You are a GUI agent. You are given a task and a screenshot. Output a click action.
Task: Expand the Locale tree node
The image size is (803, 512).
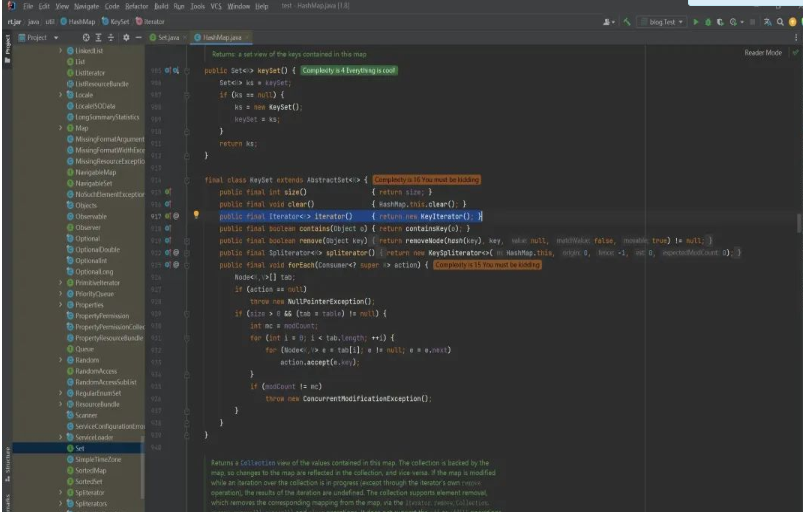pyautogui.click(x=60, y=95)
